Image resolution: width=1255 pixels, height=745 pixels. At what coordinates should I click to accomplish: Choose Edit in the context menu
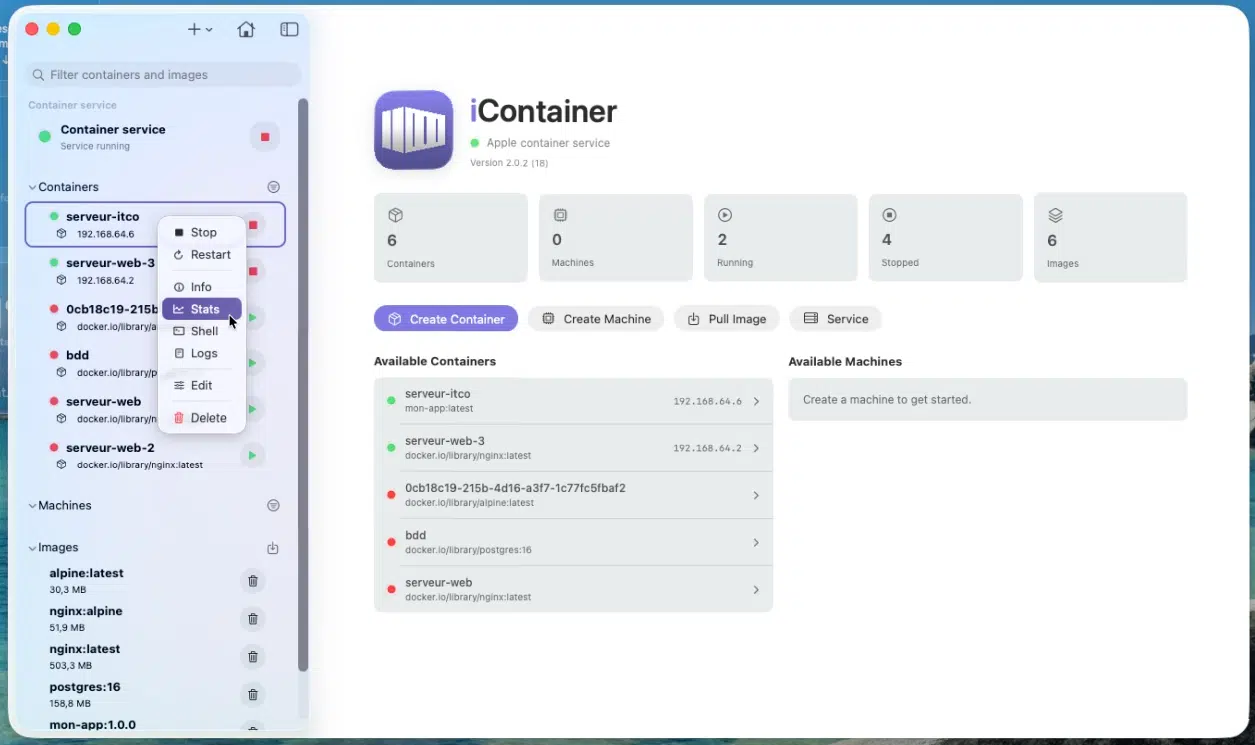(202, 385)
